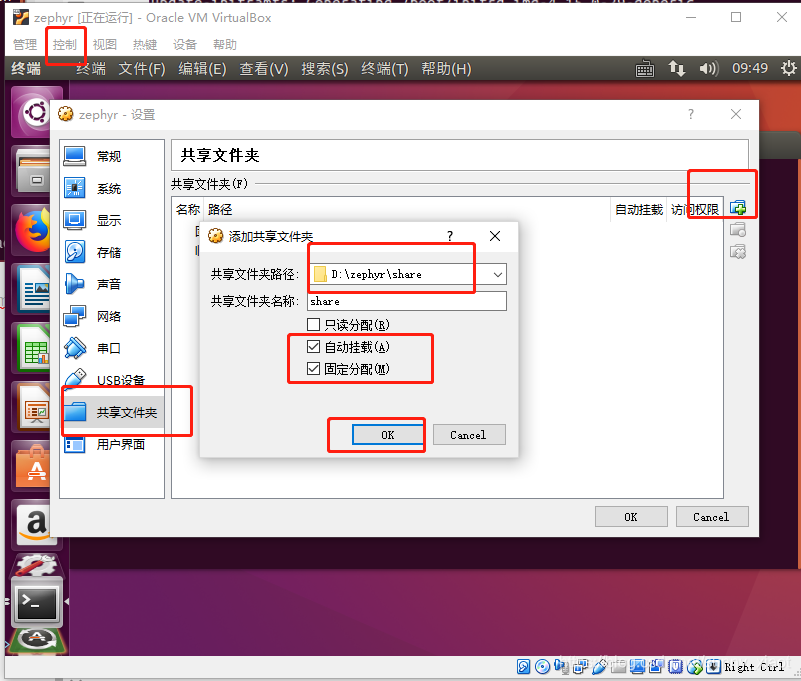Open the 控制 menu in VirtualBox
Screen dimensions: 801x681
pos(65,44)
